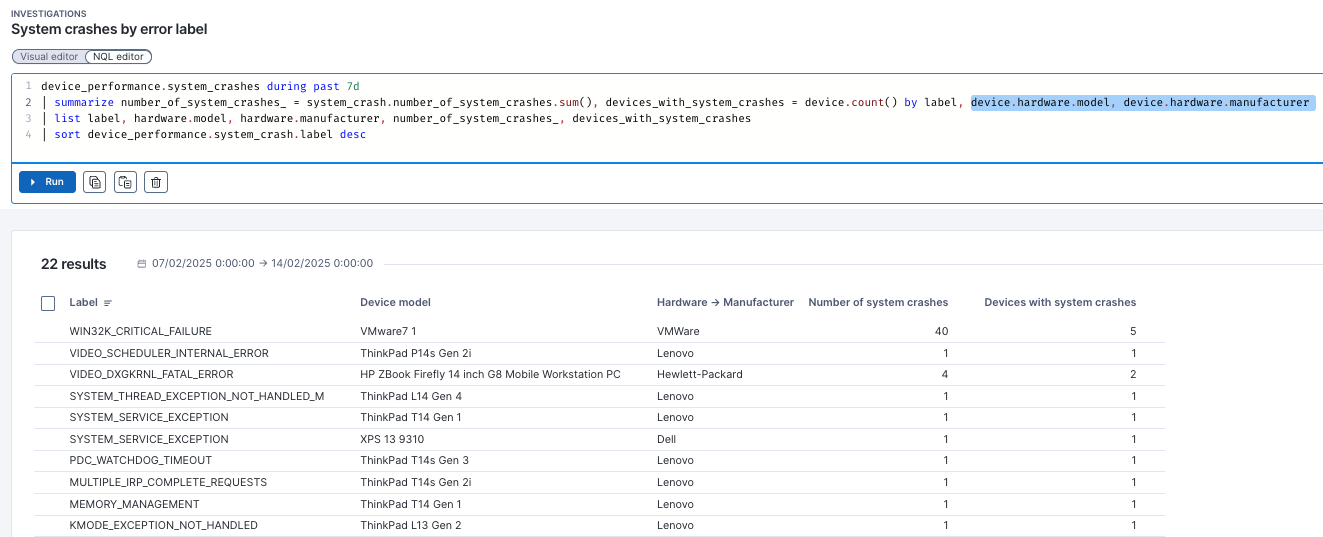Run the NQL query
Image resolution: width=1323 pixels, height=537 pixels.
pyautogui.click(x=47, y=182)
